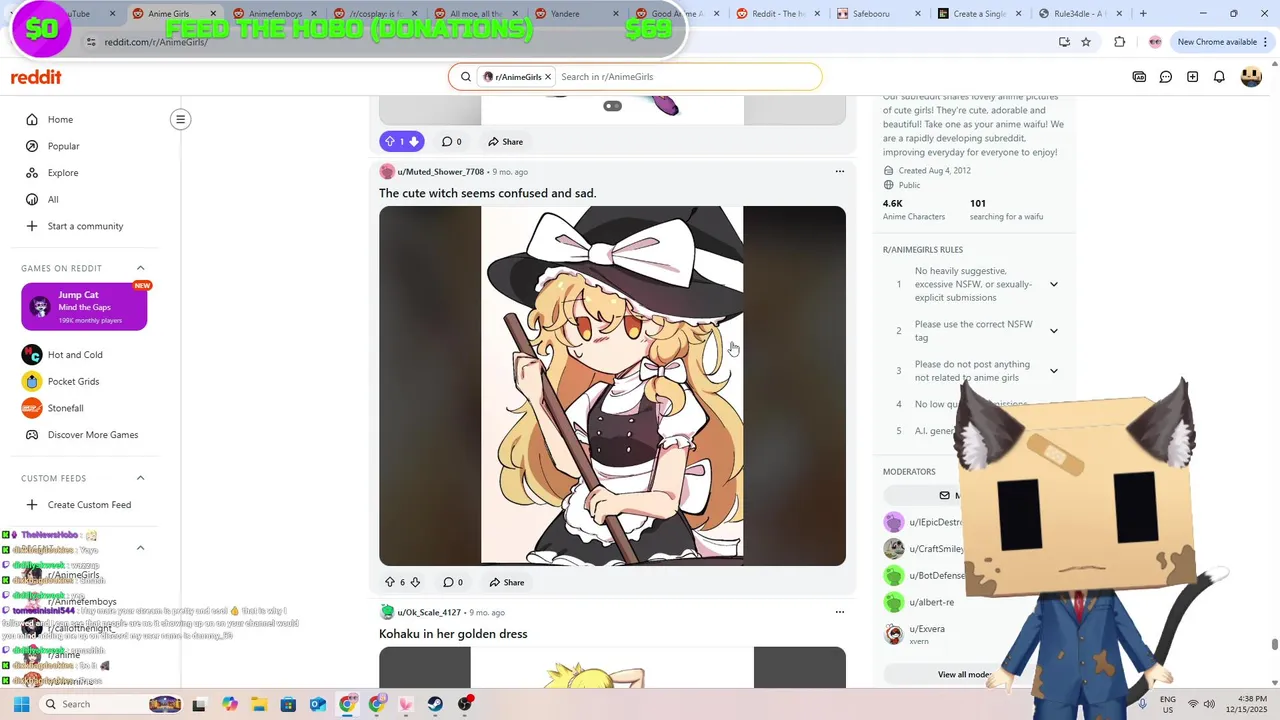Switch to the Create a Single browser tab
Viewport: 1280px width, 720px height.
[x=979, y=14]
